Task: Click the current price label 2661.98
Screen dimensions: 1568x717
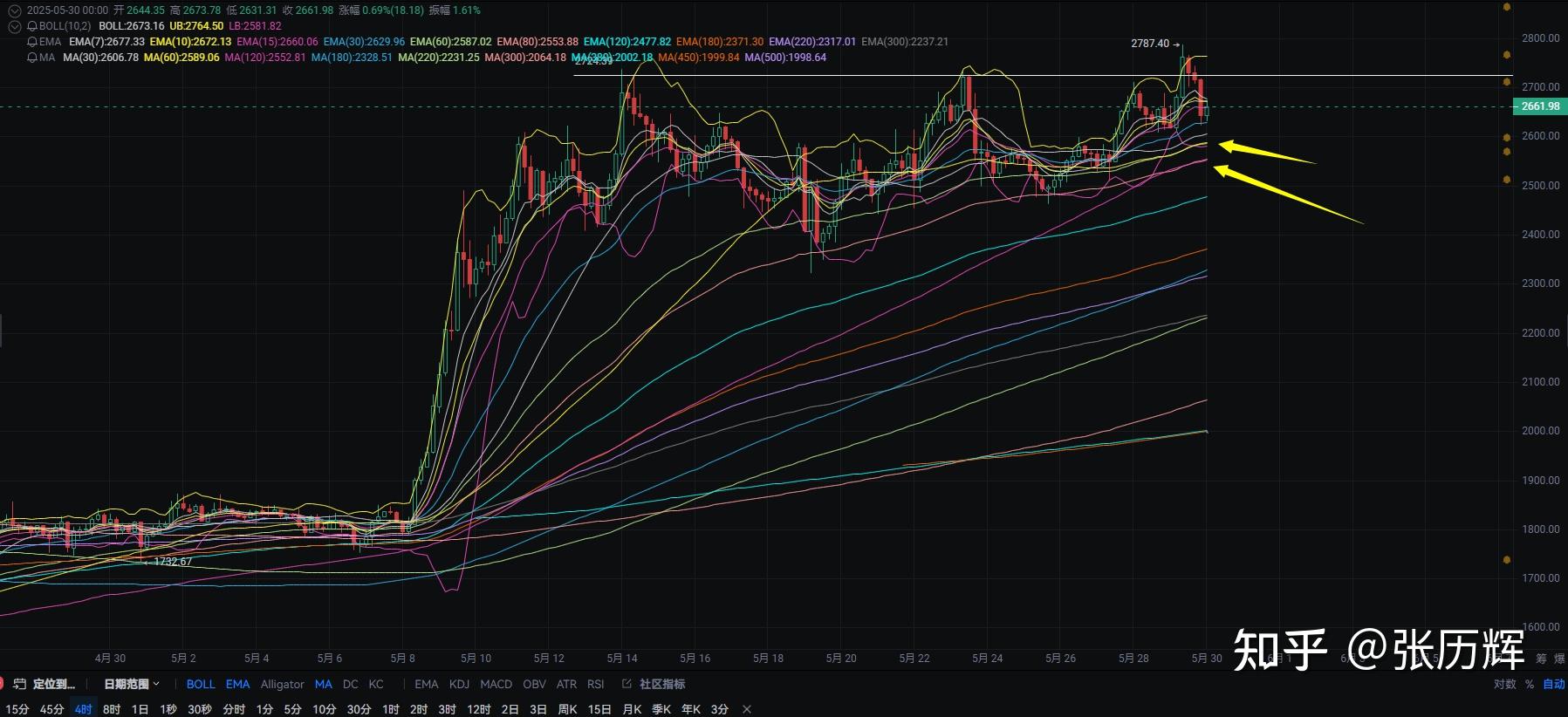Action: [x=1539, y=106]
